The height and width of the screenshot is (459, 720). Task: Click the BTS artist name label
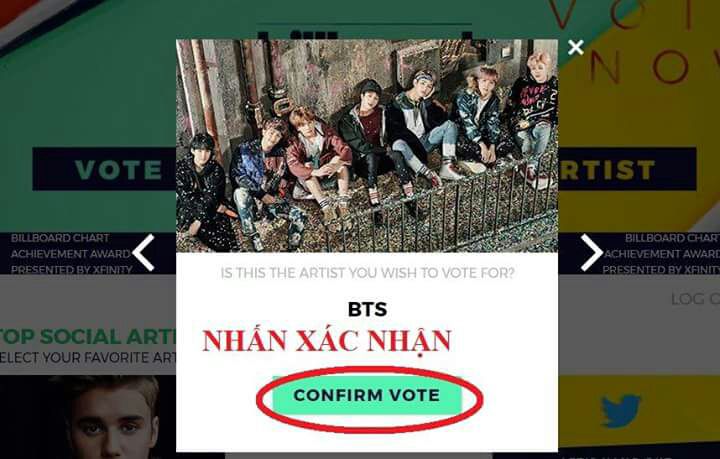tap(367, 309)
